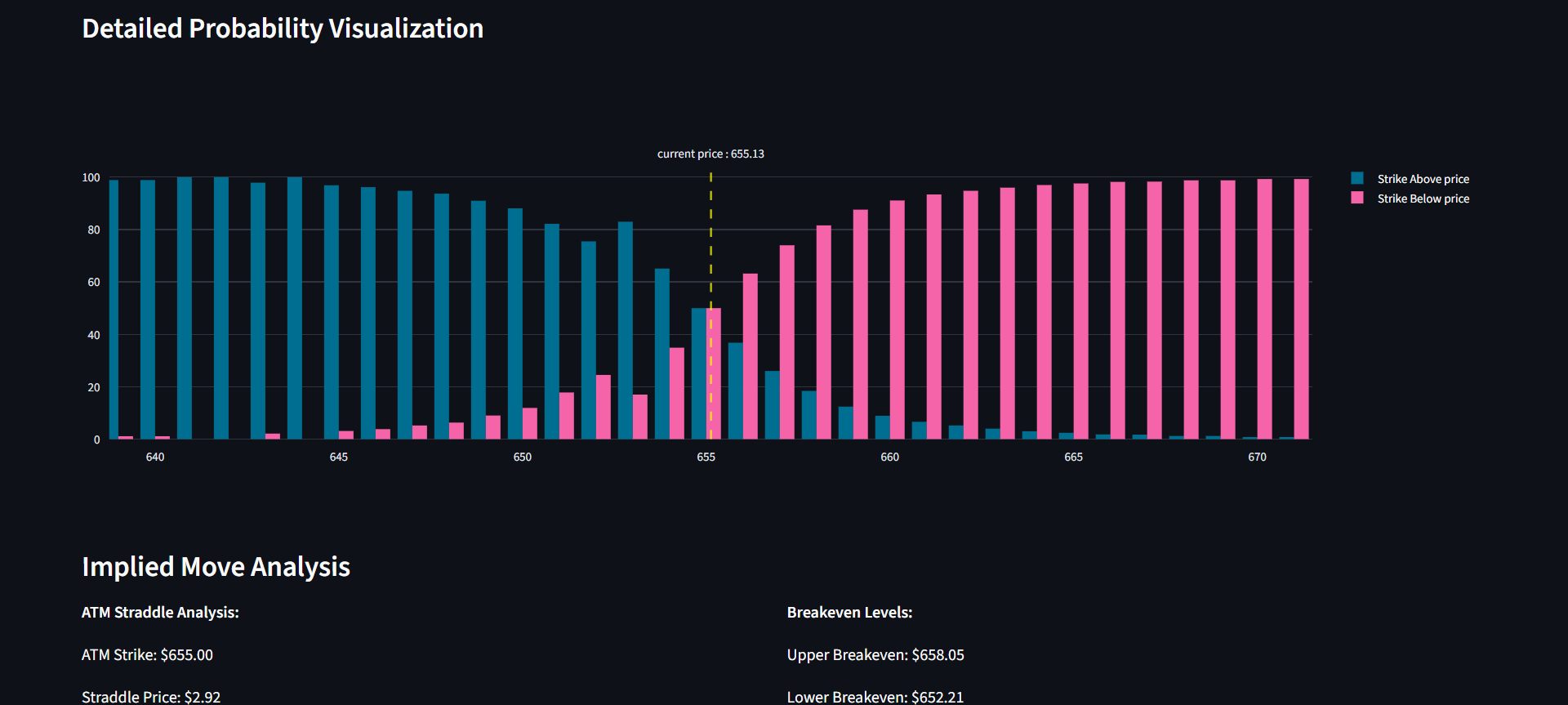
Task: Toggle the Strike Below price legend entry
Action: [x=1423, y=199]
